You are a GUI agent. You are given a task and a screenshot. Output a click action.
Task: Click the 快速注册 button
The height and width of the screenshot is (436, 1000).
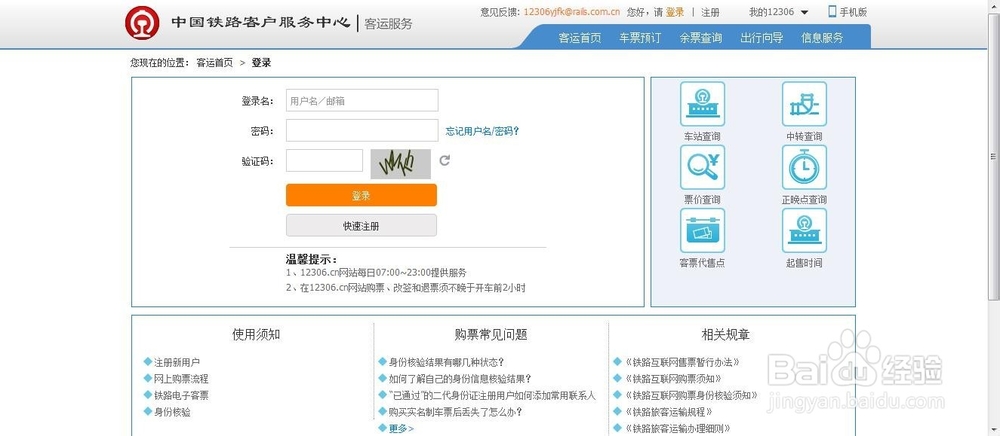tap(361, 226)
